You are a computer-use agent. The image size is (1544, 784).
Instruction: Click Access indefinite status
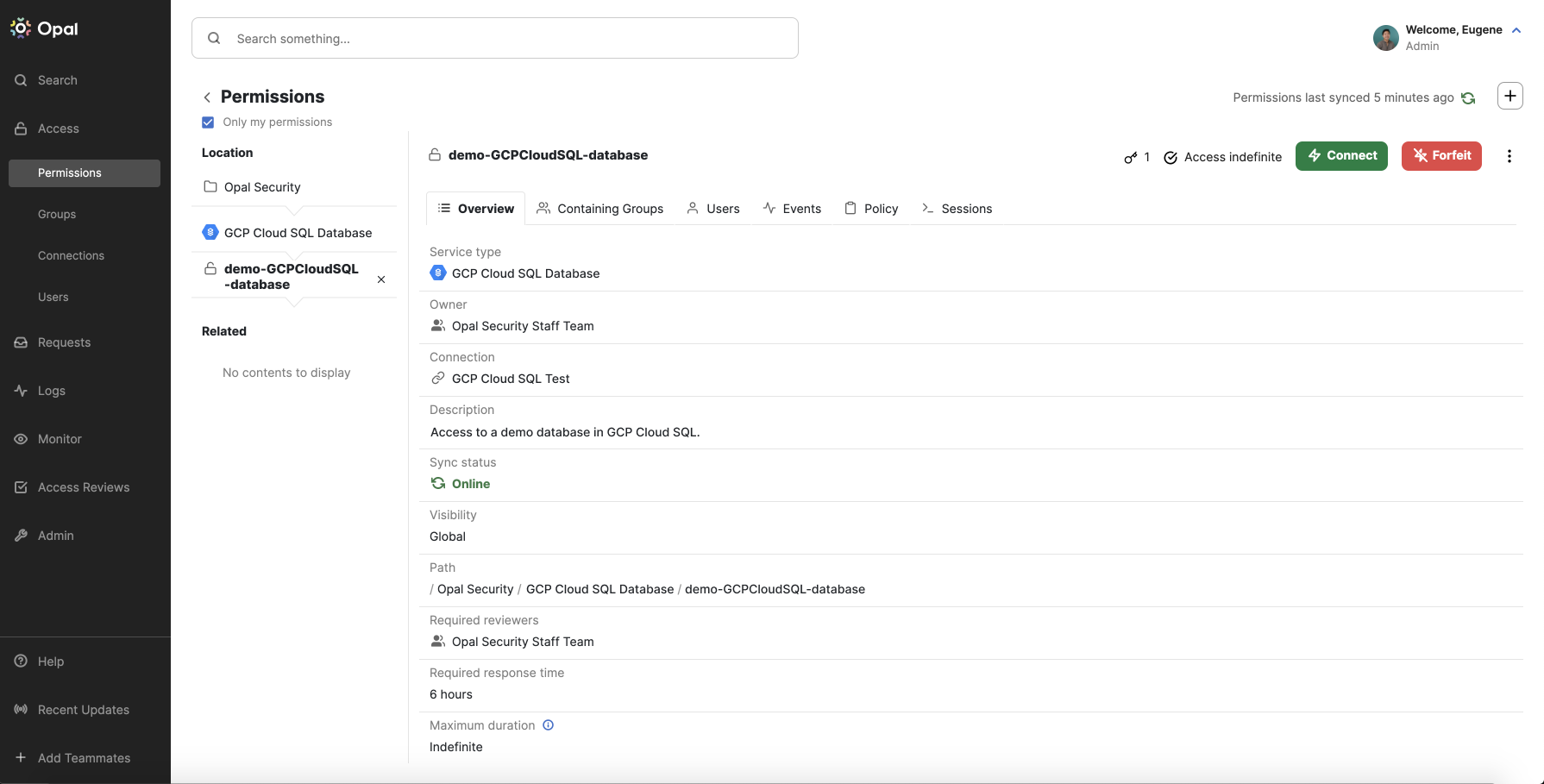1223,157
